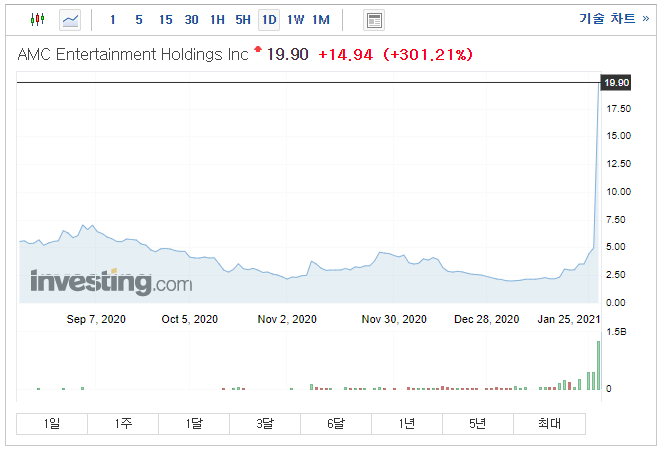Open the chart table view icon
The width and height of the screenshot is (663, 450).
374,20
